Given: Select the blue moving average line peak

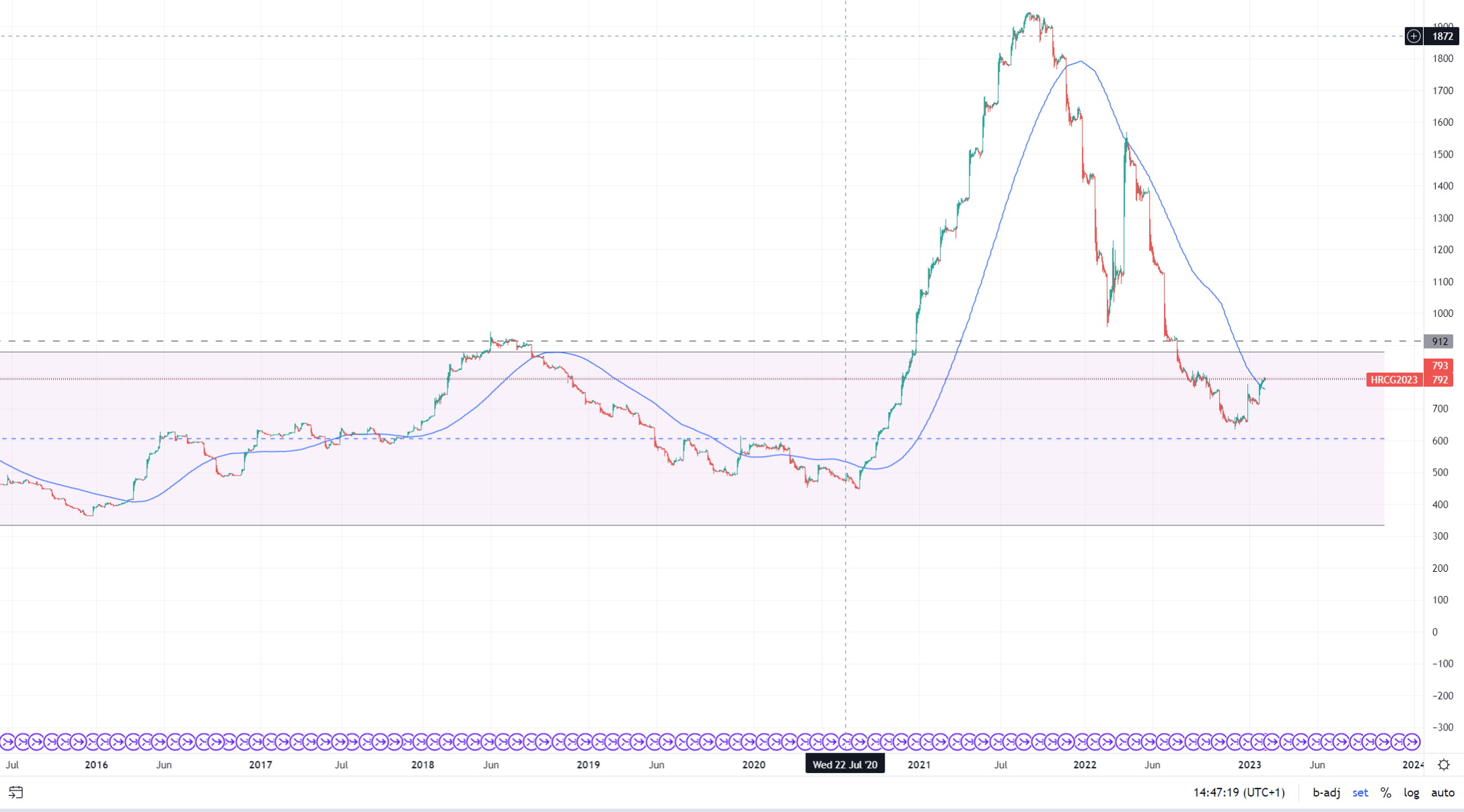Looking at the screenshot, I should coord(1081,62).
